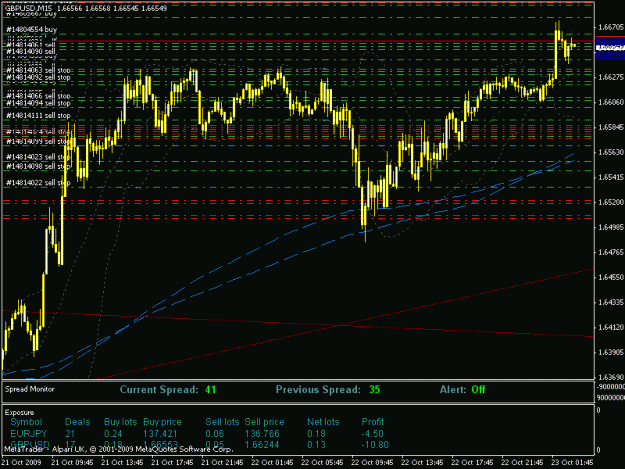
Task: Click the Exposure indicator title
Action: pyautogui.click(x=20, y=412)
